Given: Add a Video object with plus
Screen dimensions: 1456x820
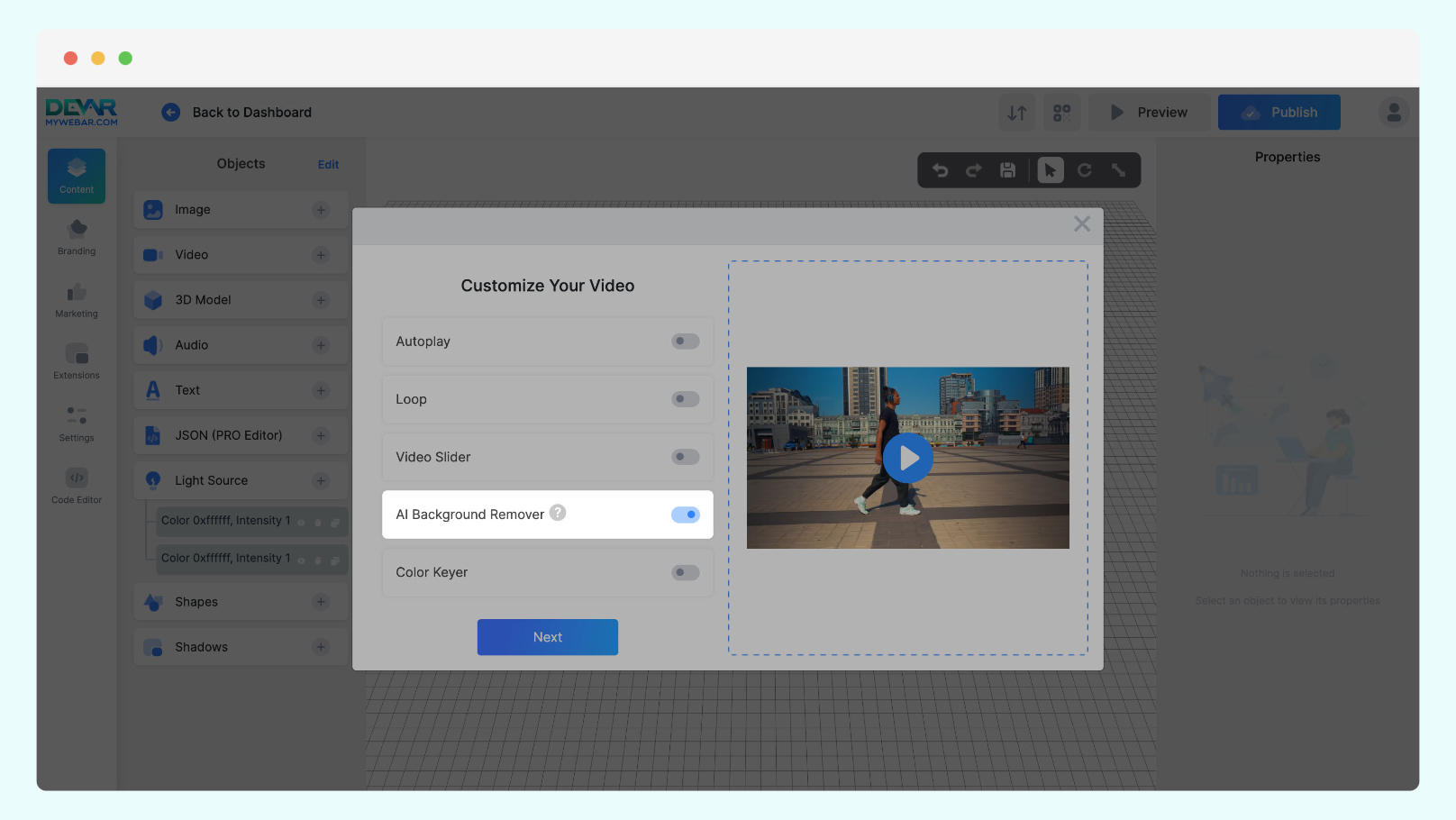Looking at the screenshot, I should [321, 255].
